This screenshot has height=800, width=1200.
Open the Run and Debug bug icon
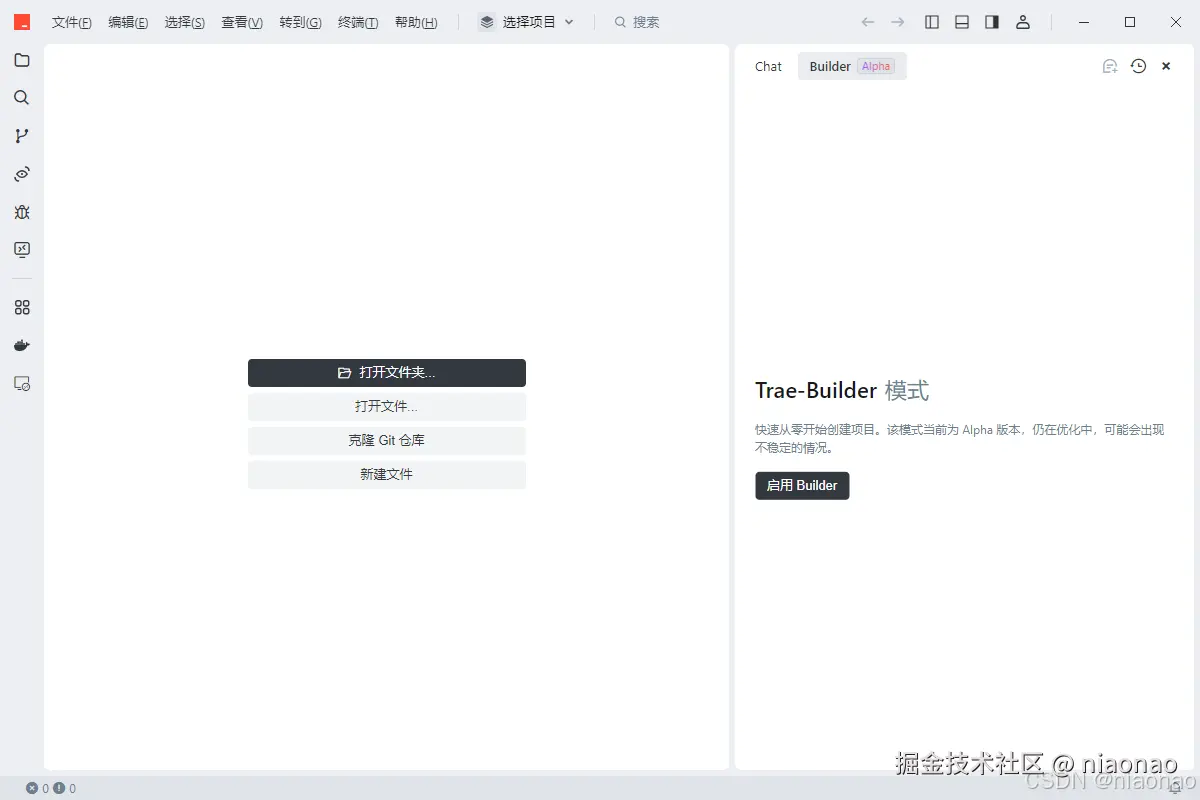click(22, 212)
